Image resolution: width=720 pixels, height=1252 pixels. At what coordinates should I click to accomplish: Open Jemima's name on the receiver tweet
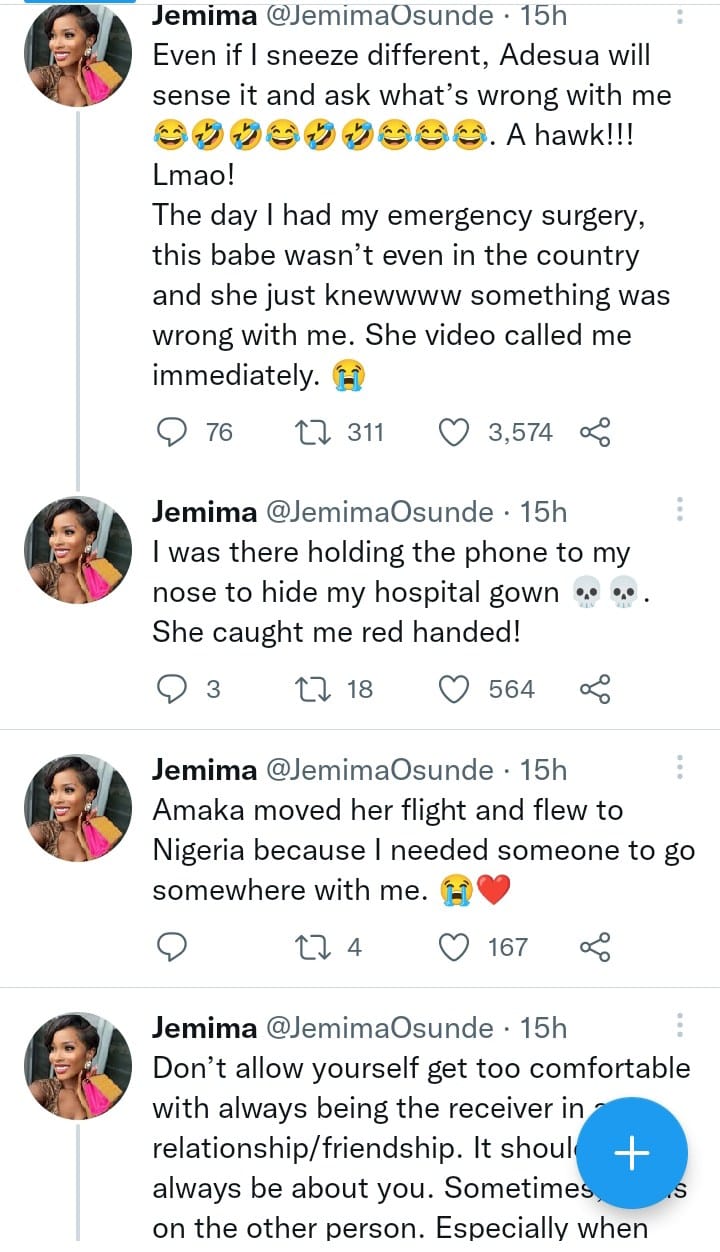point(204,1028)
